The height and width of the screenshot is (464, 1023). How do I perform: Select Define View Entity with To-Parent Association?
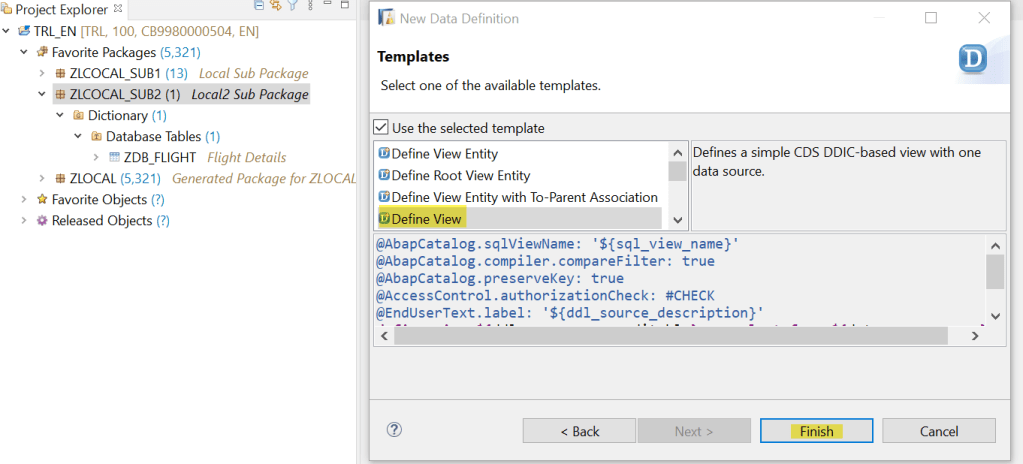[524, 197]
